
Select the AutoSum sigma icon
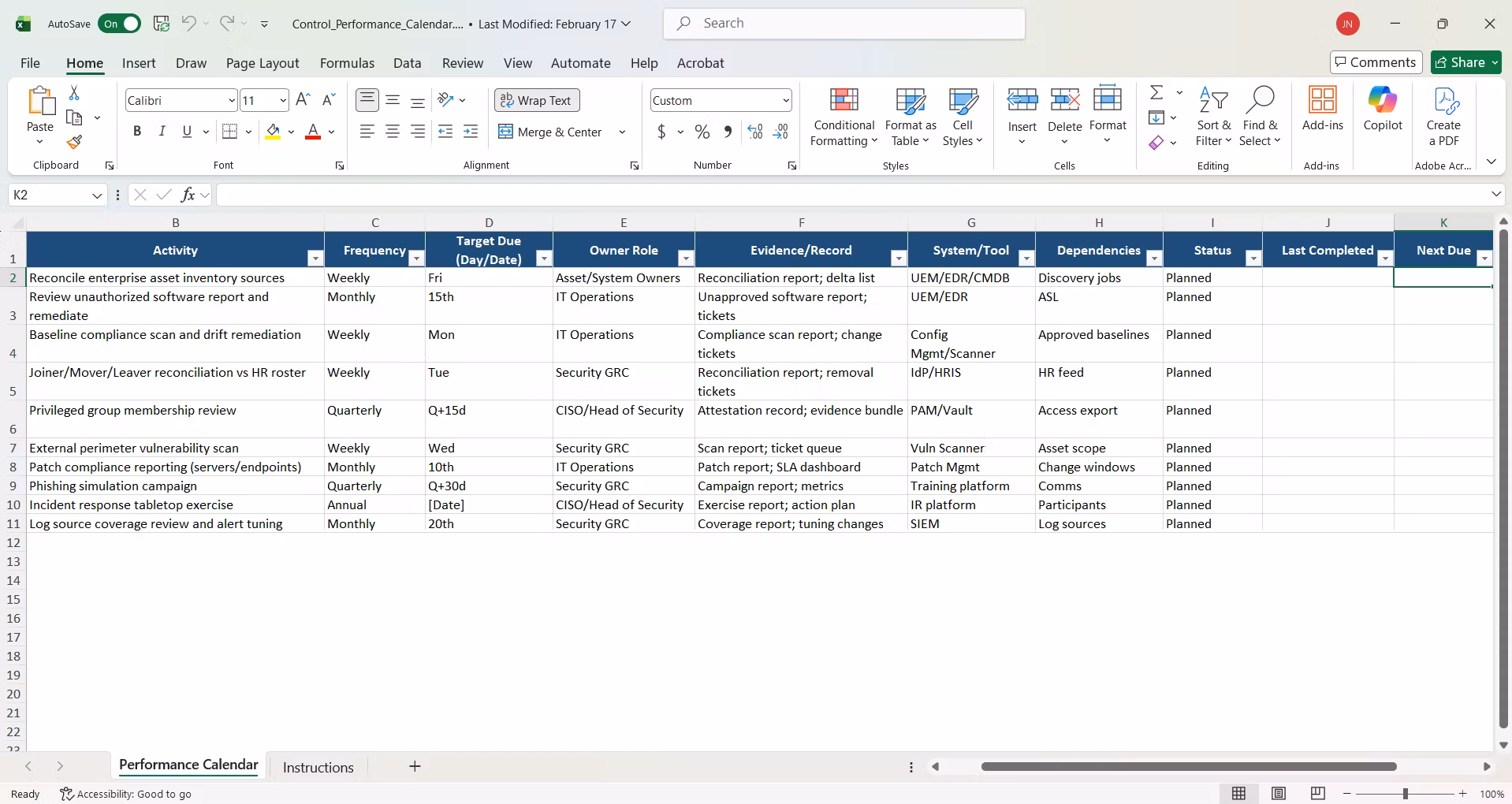coord(1156,93)
